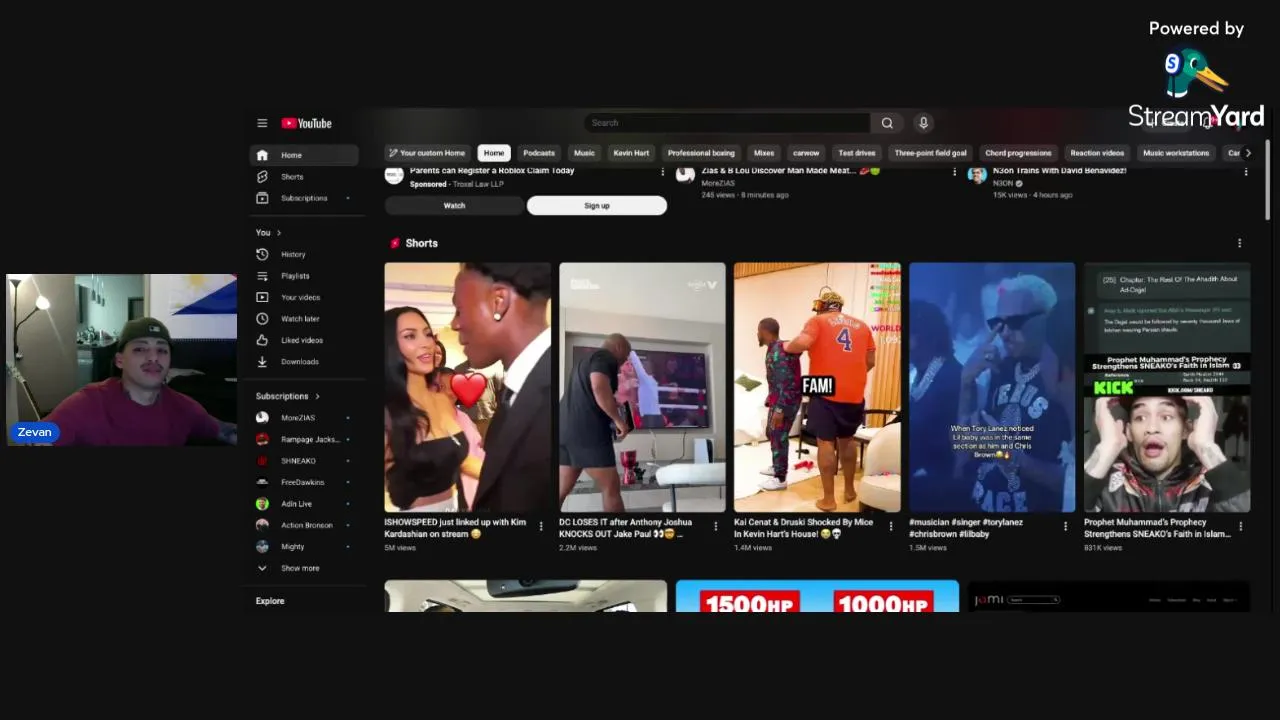Open Shorts in the sidebar

pos(304,177)
